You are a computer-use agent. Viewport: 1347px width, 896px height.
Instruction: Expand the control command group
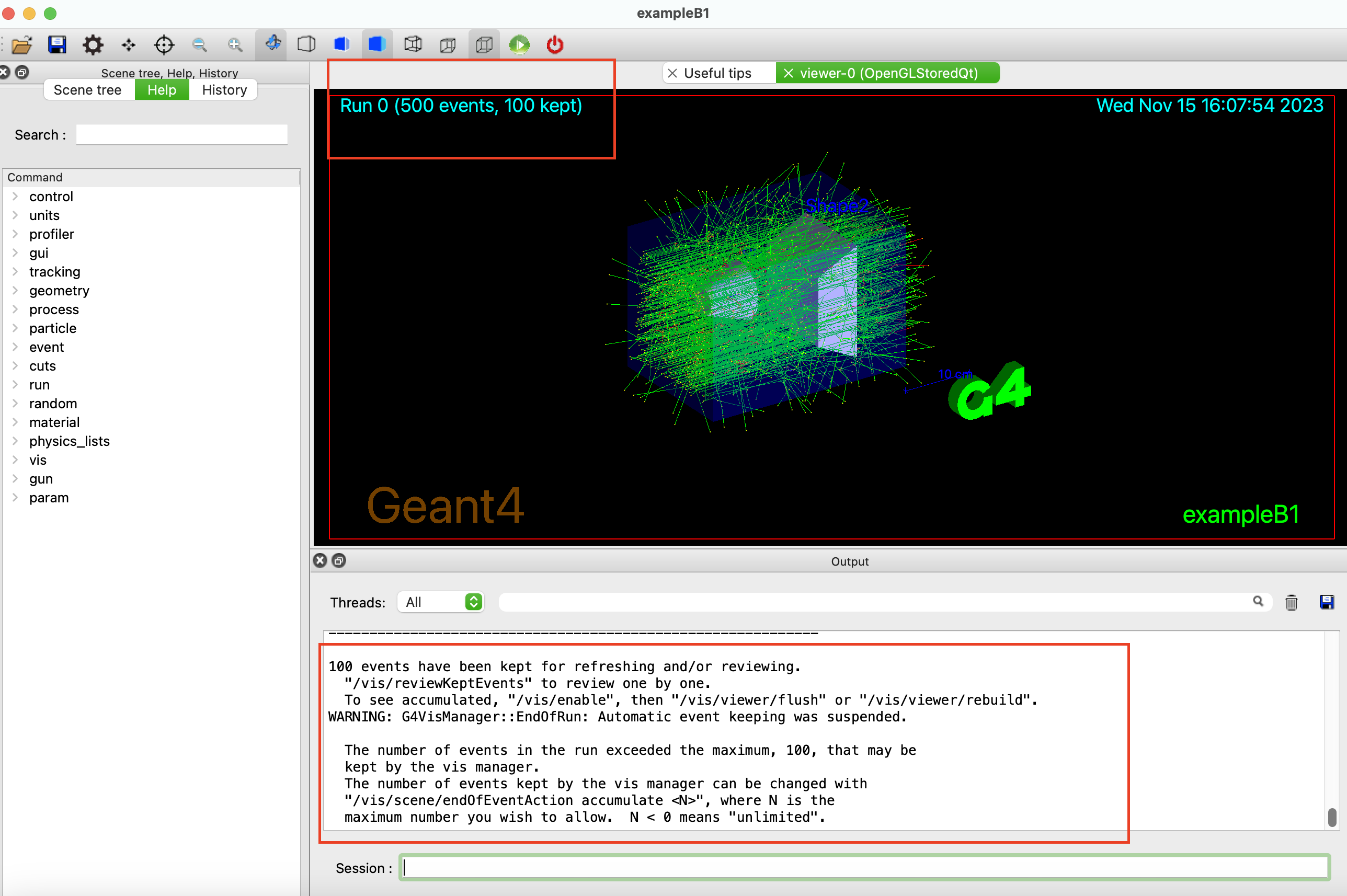16,196
